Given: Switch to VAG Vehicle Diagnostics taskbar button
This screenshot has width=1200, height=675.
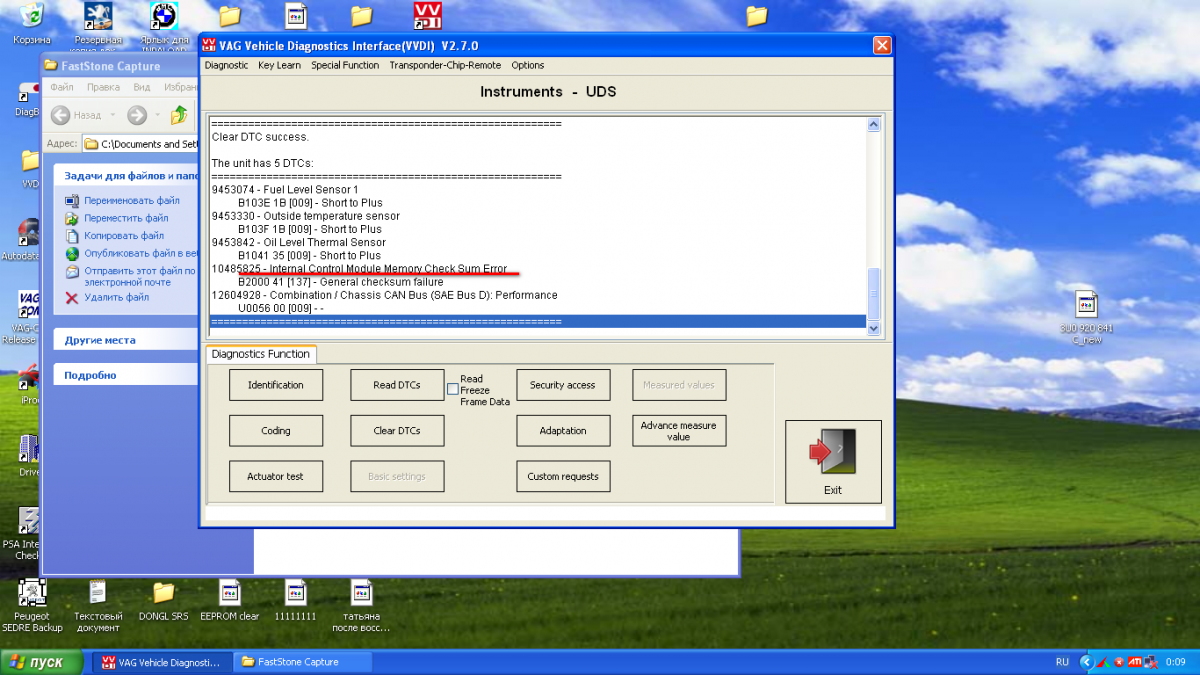Looking at the screenshot, I should tap(161, 662).
